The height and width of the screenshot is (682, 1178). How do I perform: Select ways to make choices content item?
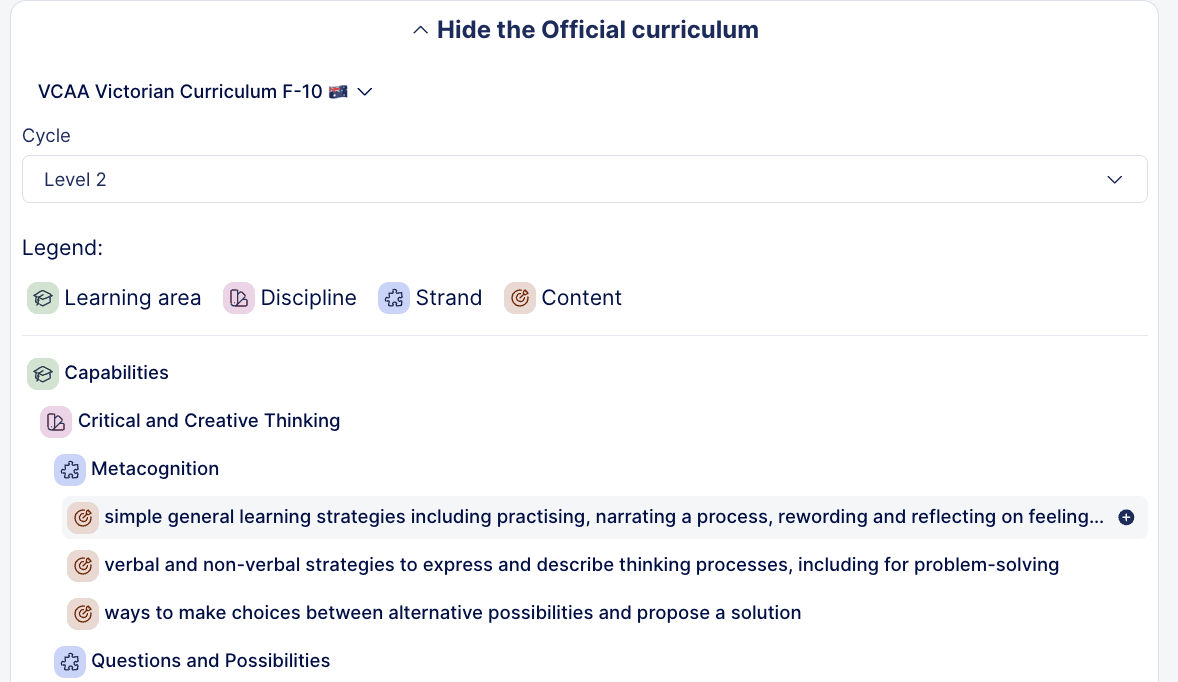(453, 613)
